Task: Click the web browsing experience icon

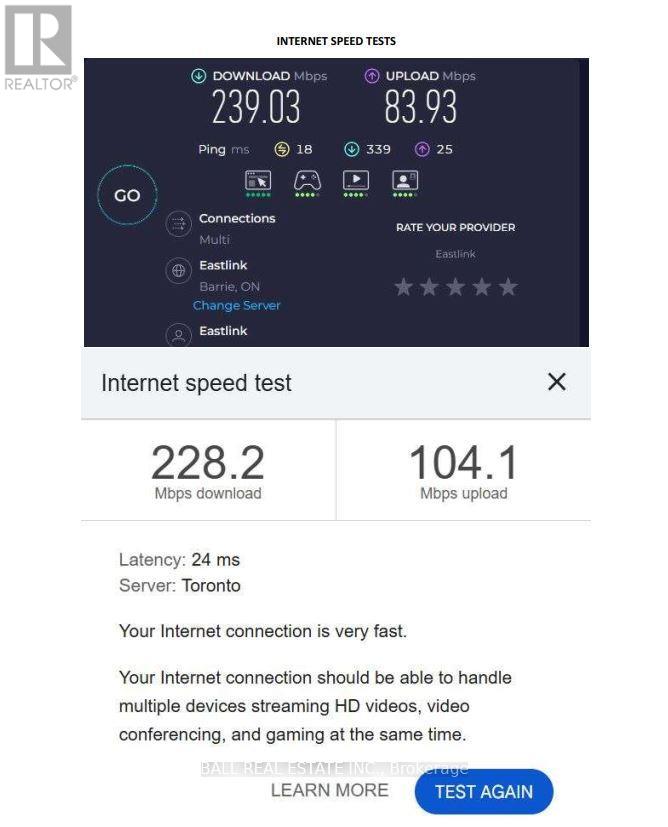Action: (x=258, y=181)
